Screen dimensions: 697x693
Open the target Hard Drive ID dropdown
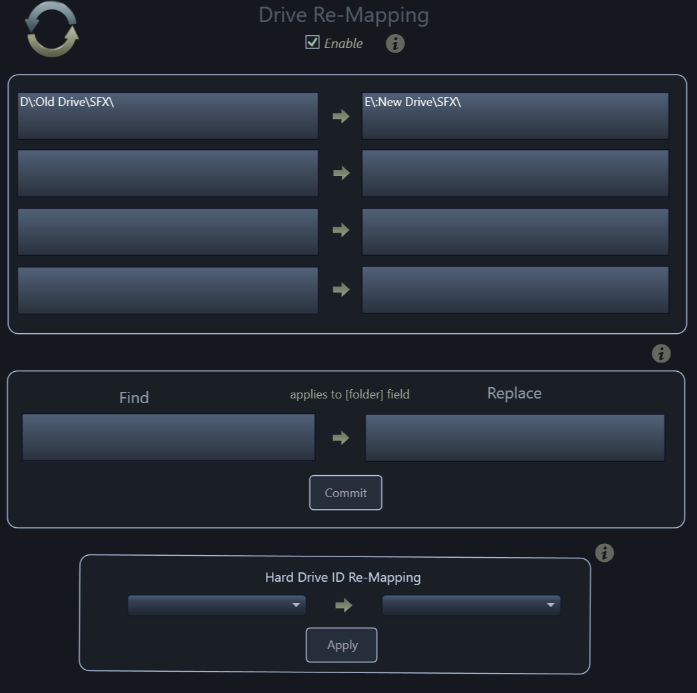[x=472, y=605]
